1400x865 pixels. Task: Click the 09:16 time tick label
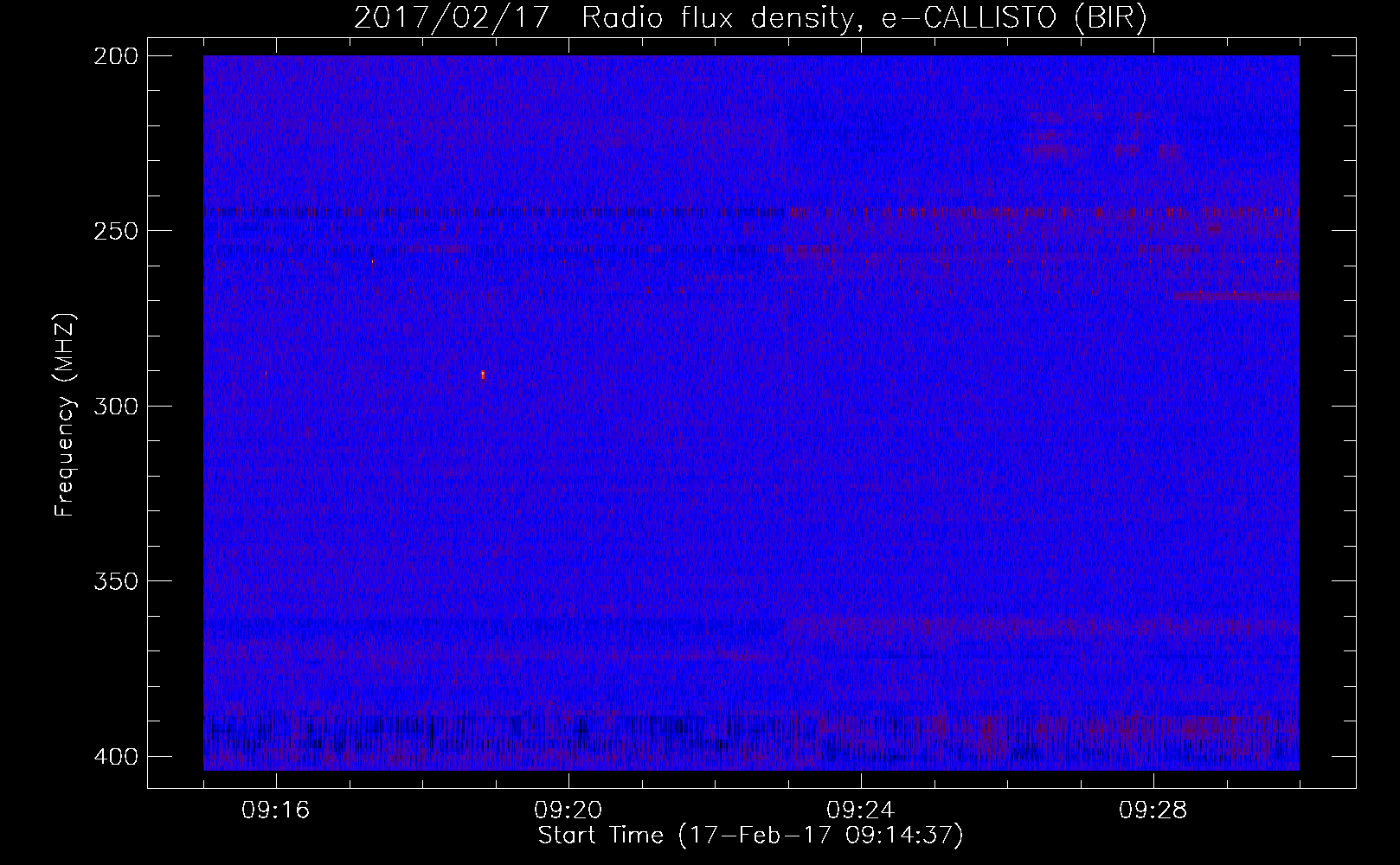[x=277, y=811]
